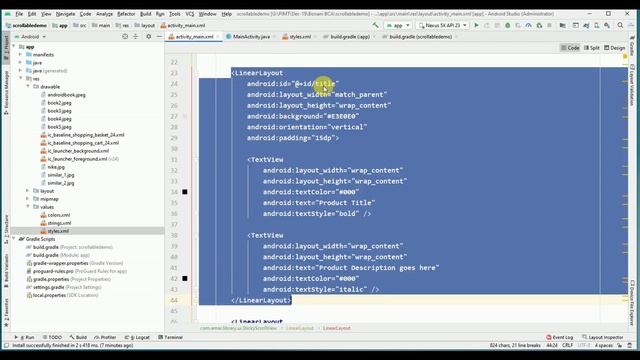Click the Search Everywhere magnifier icon
The height and width of the screenshot is (360, 640).
tap(620, 25)
